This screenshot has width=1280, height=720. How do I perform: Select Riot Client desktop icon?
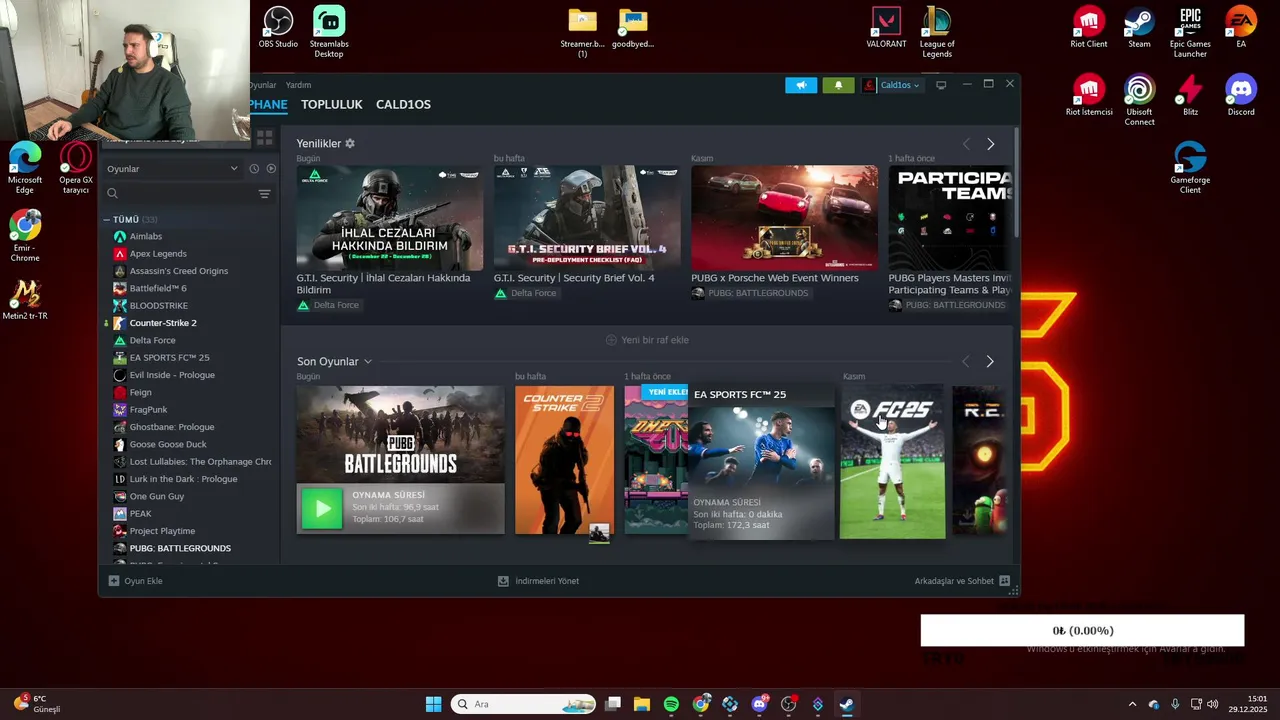click(x=1089, y=27)
